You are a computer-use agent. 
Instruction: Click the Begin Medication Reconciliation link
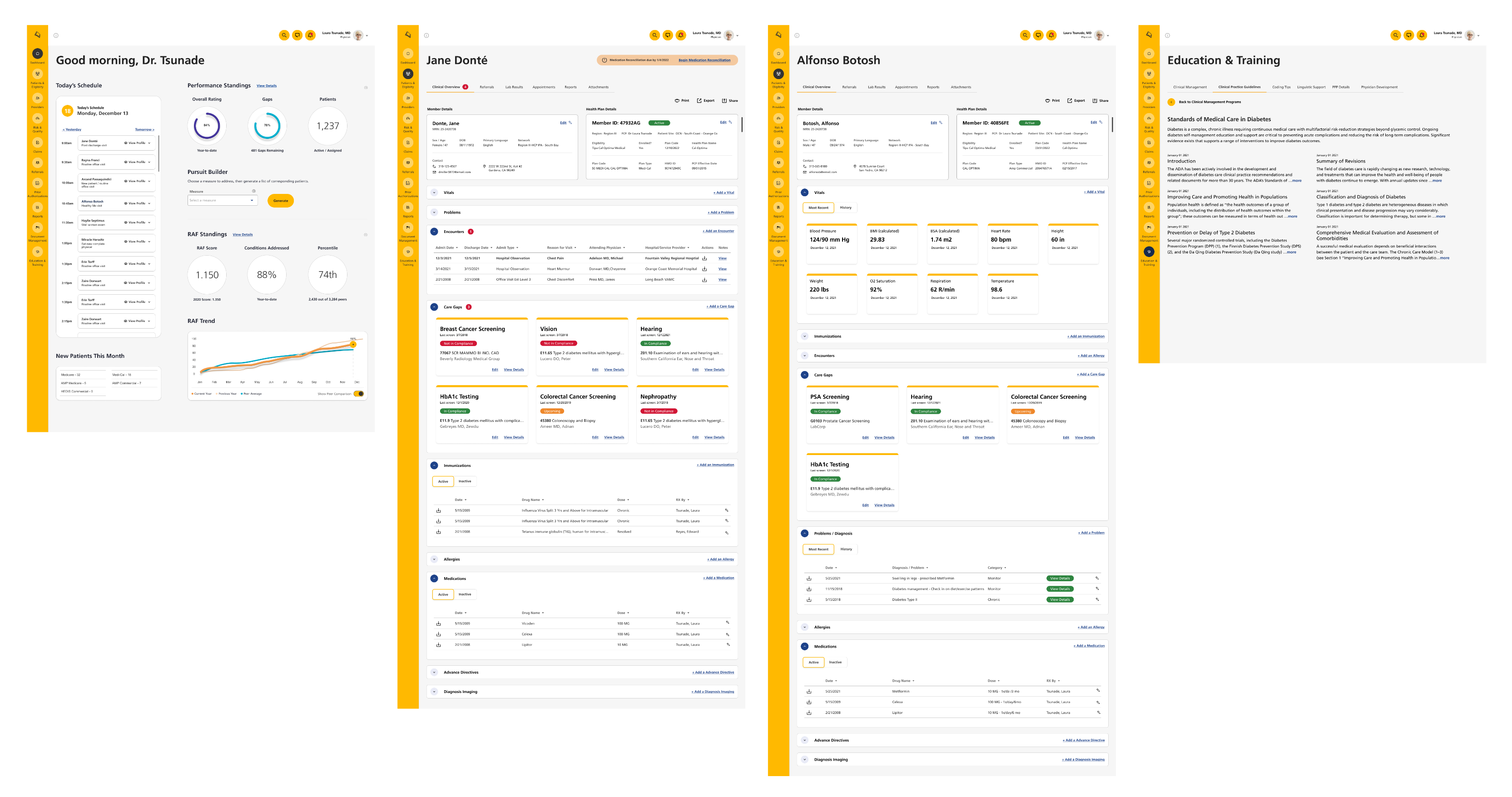(704, 60)
